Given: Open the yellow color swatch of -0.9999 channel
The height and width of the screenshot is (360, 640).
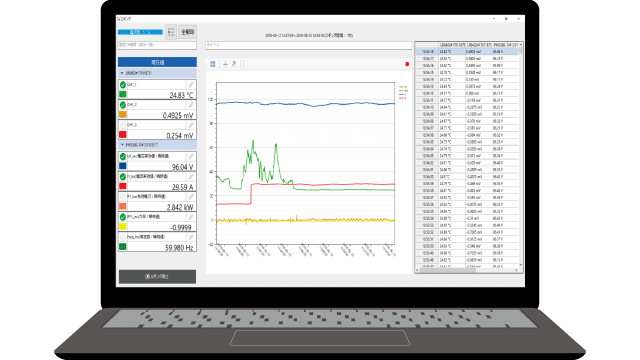Looking at the screenshot, I should pos(122,227).
